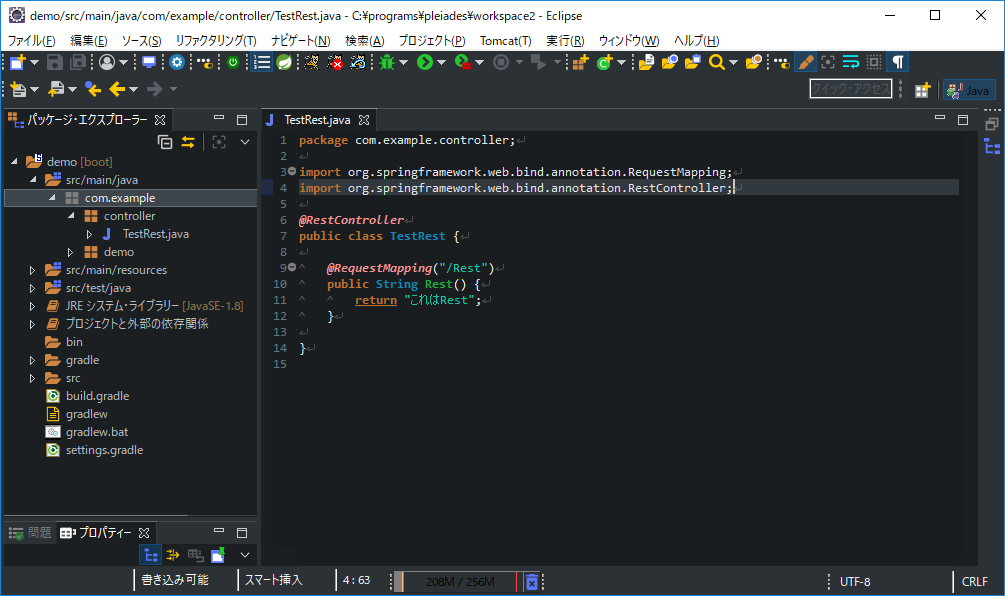Click the yellow magnifier Search icon
Screen dimensions: 1005x596
click(717, 62)
